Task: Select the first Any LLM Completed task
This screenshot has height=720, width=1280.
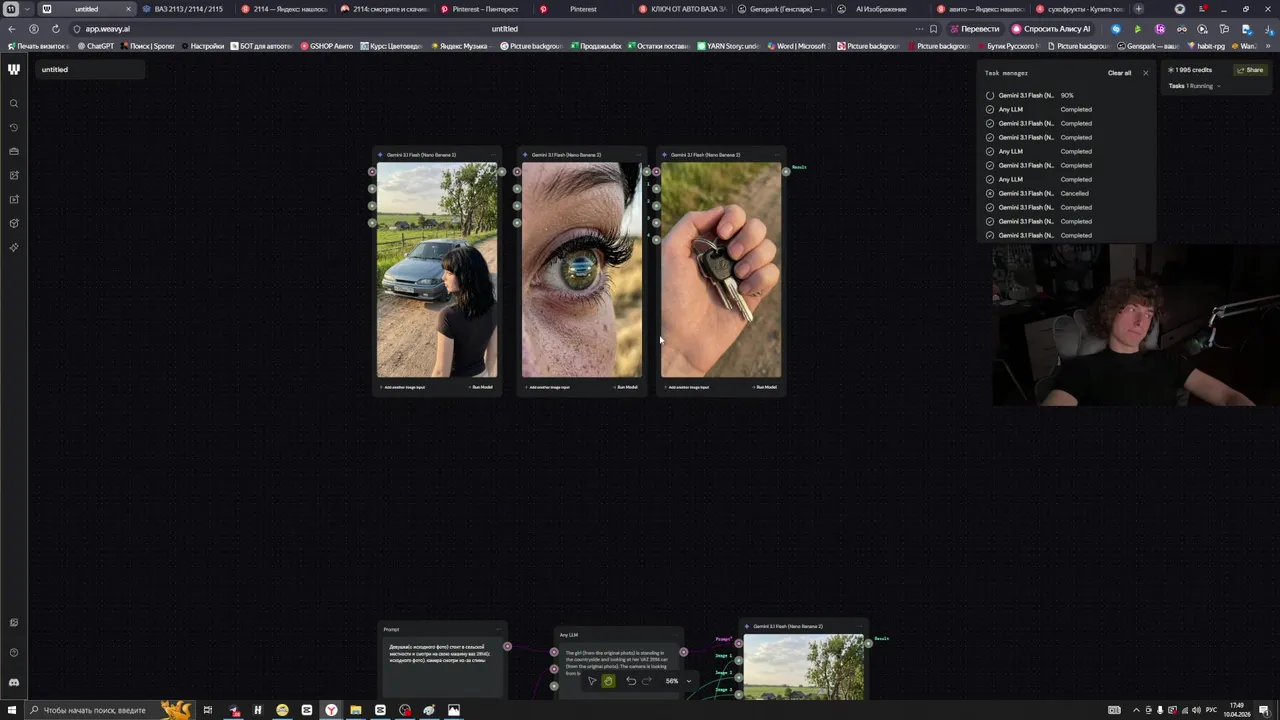Action: pyautogui.click(x=1066, y=109)
